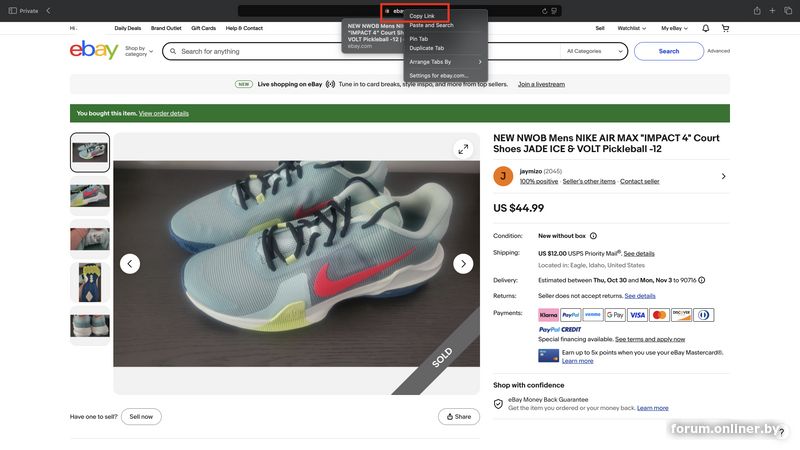Image resolution: width=800 pixels, height=450 pixels.
Task: Select the PayPal payment icon
Action: pyautogui.click(x=570, y=315)
